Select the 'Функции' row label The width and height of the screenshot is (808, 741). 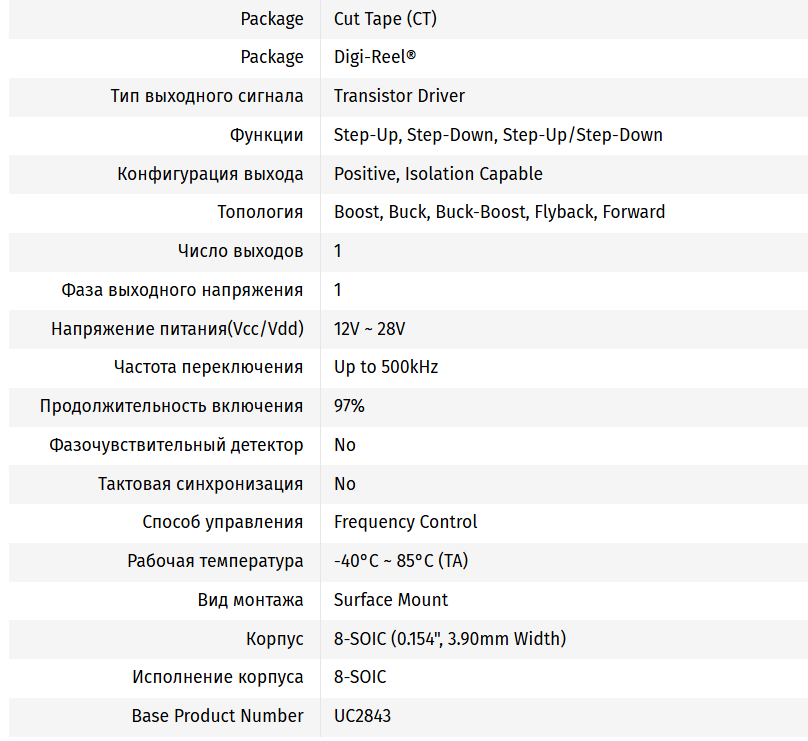point(266,135)
